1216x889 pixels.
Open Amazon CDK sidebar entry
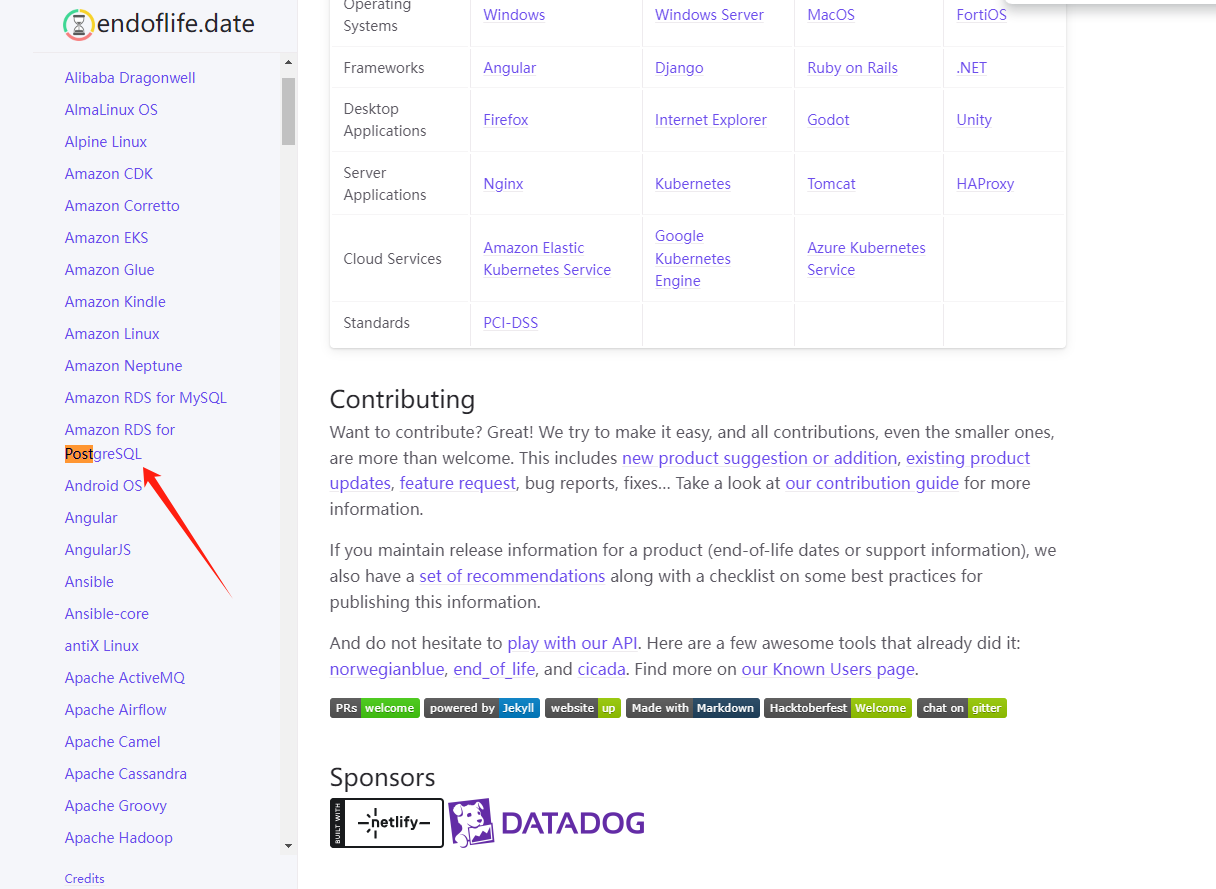[109, 174]
